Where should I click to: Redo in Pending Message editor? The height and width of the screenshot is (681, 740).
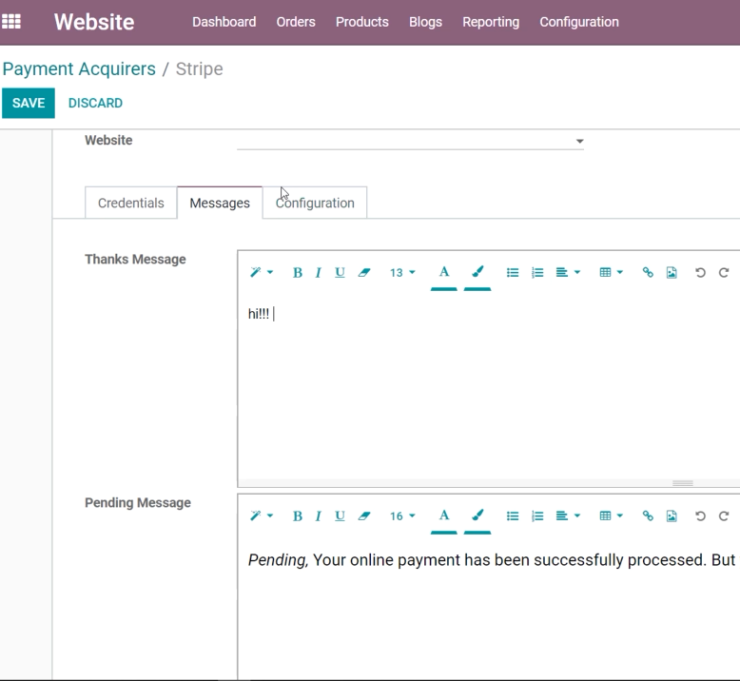click(x=723, y=516)
